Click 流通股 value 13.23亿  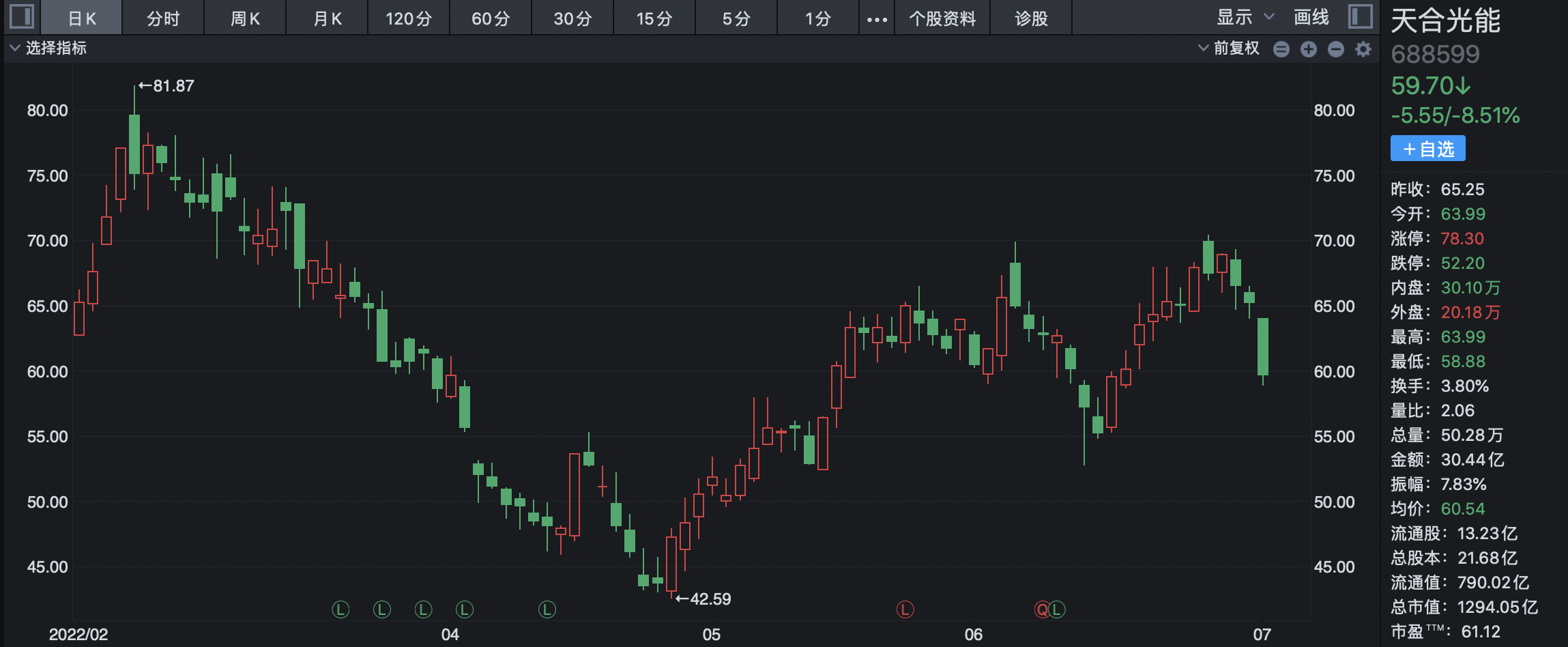coord(1487,533)
